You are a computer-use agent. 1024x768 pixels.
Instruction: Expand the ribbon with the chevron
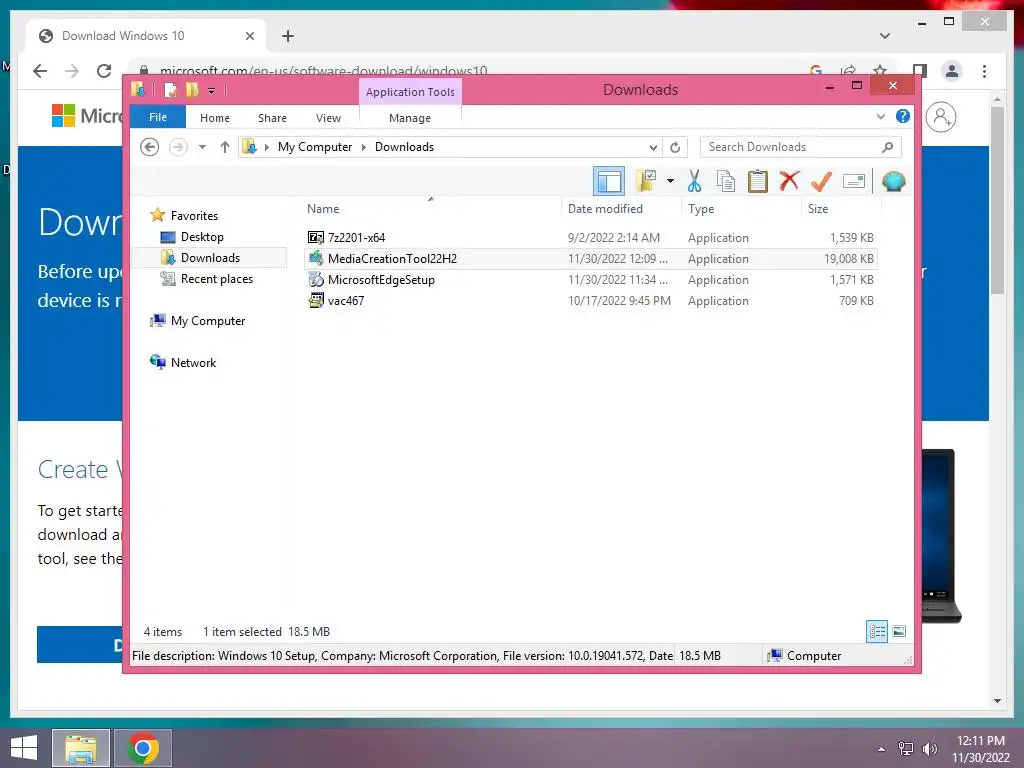click(880, 116)
